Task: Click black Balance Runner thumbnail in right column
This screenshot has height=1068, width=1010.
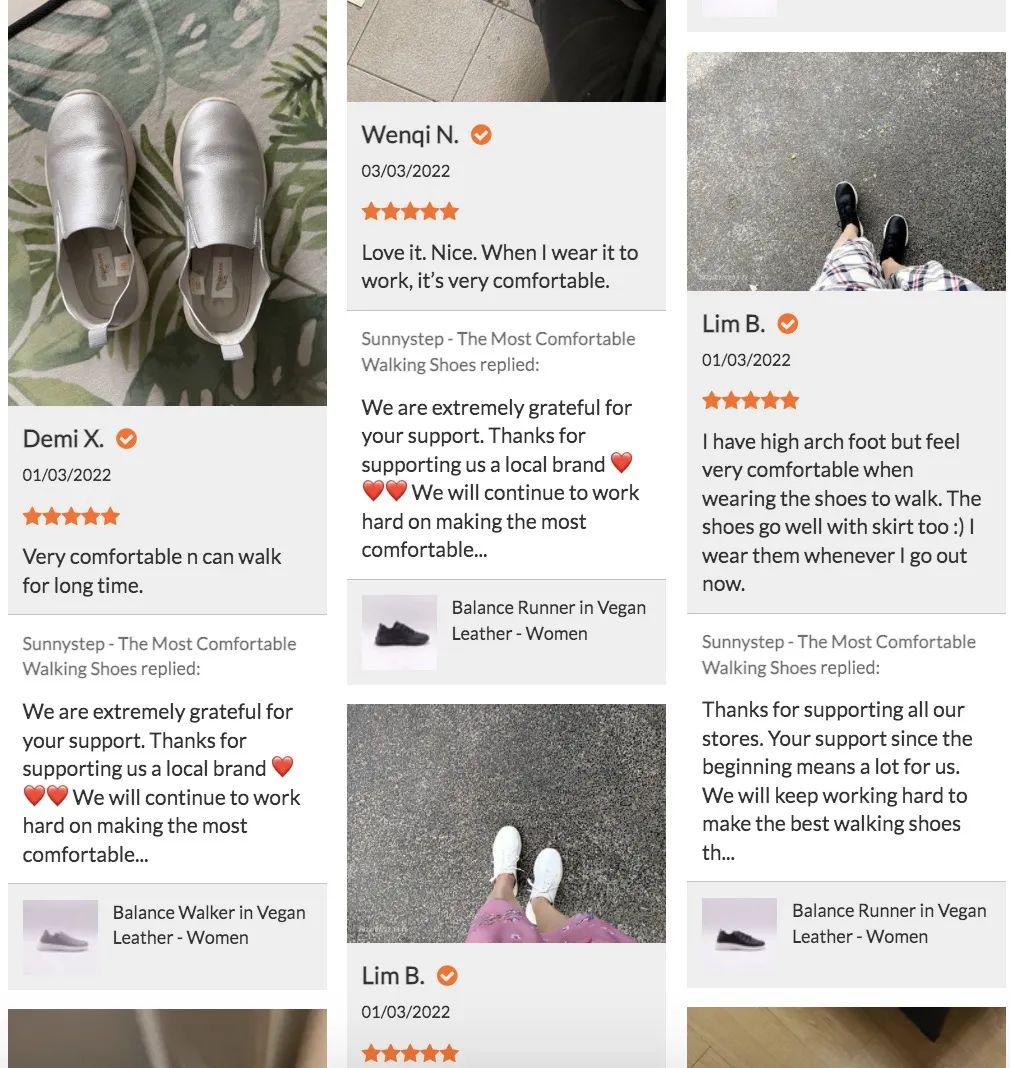Action: point(739,936)
